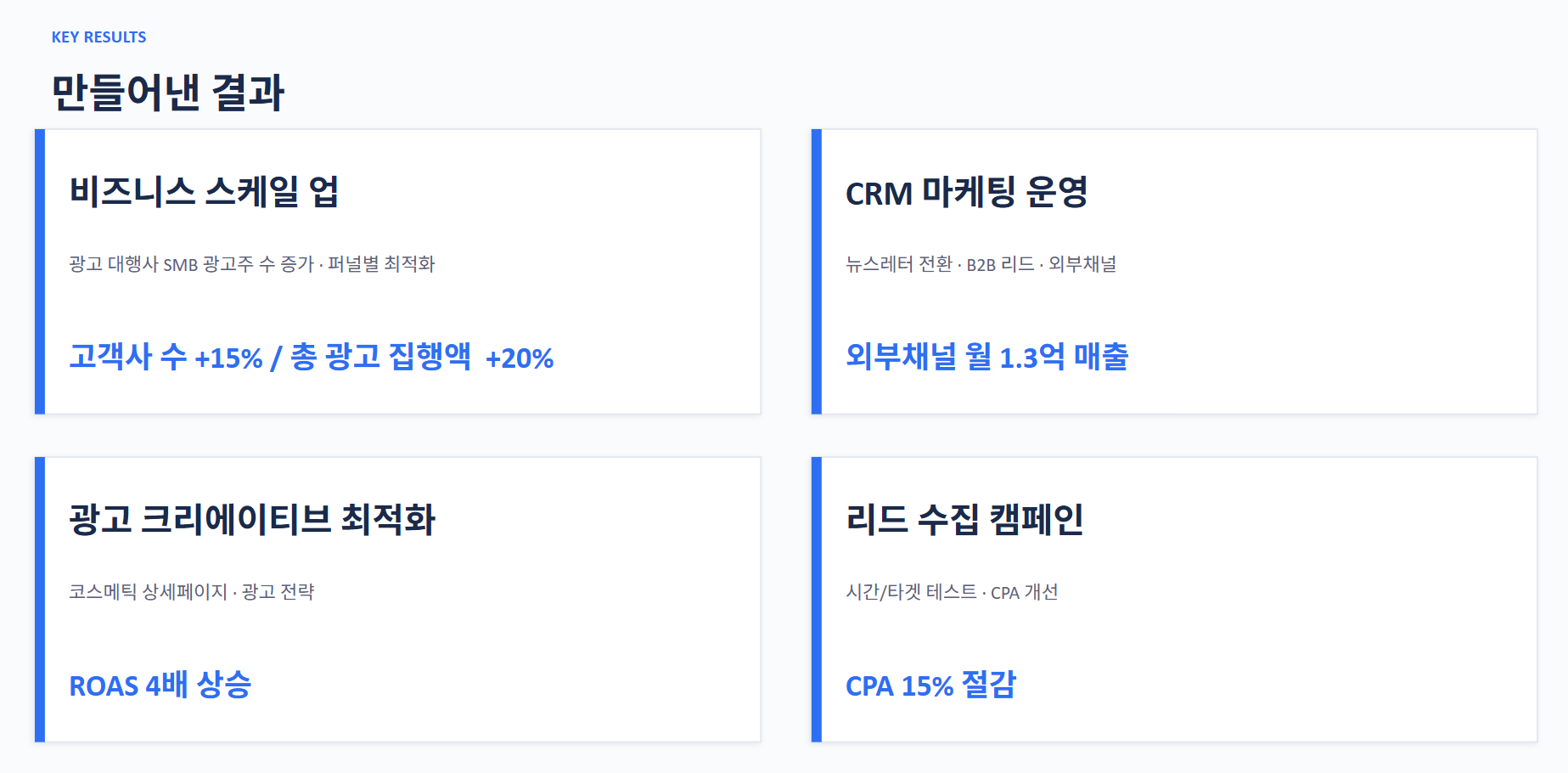Click the 뉴스레터 전환 · B2B 리드 description
The height and width of the screenshot is (773, 1568).
[981, 264]
